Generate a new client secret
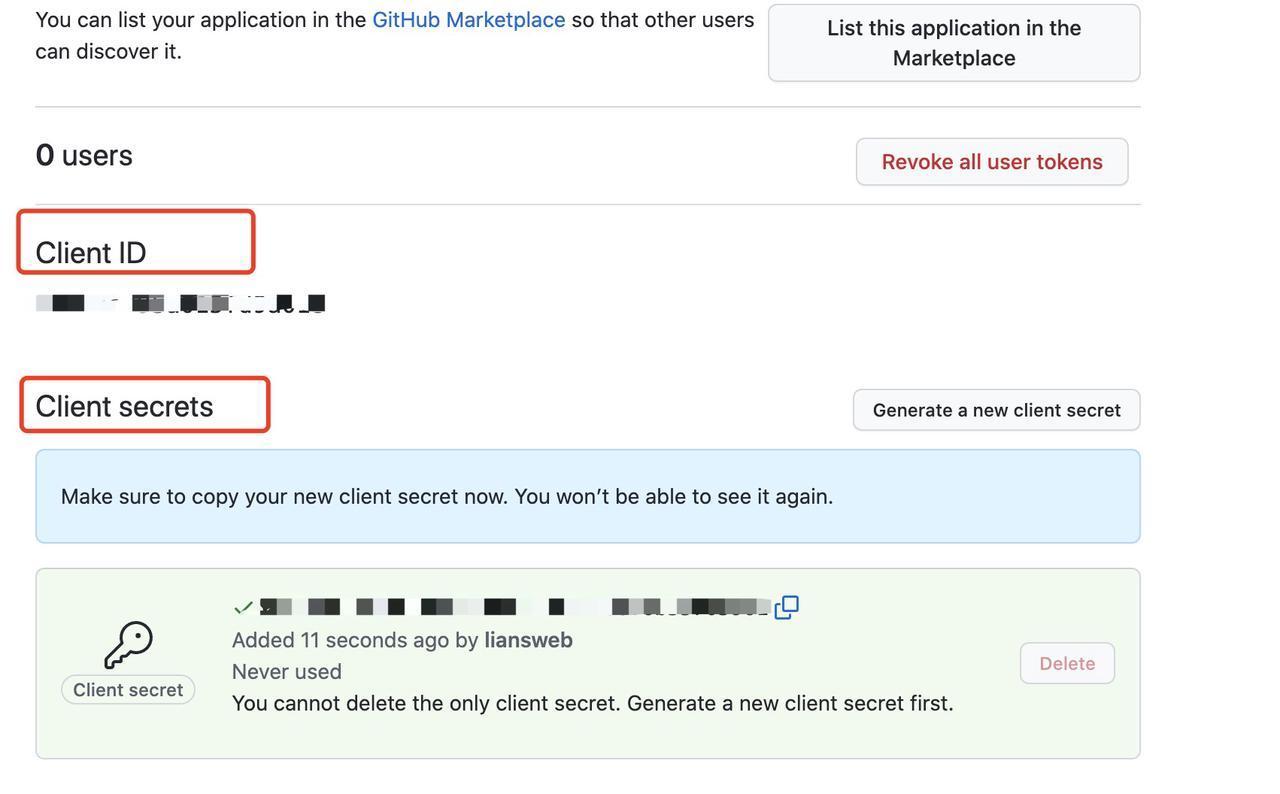Image resolution: width=1280 pixels, height=794 pixels. pyautogui.click(x=996, y=410)
